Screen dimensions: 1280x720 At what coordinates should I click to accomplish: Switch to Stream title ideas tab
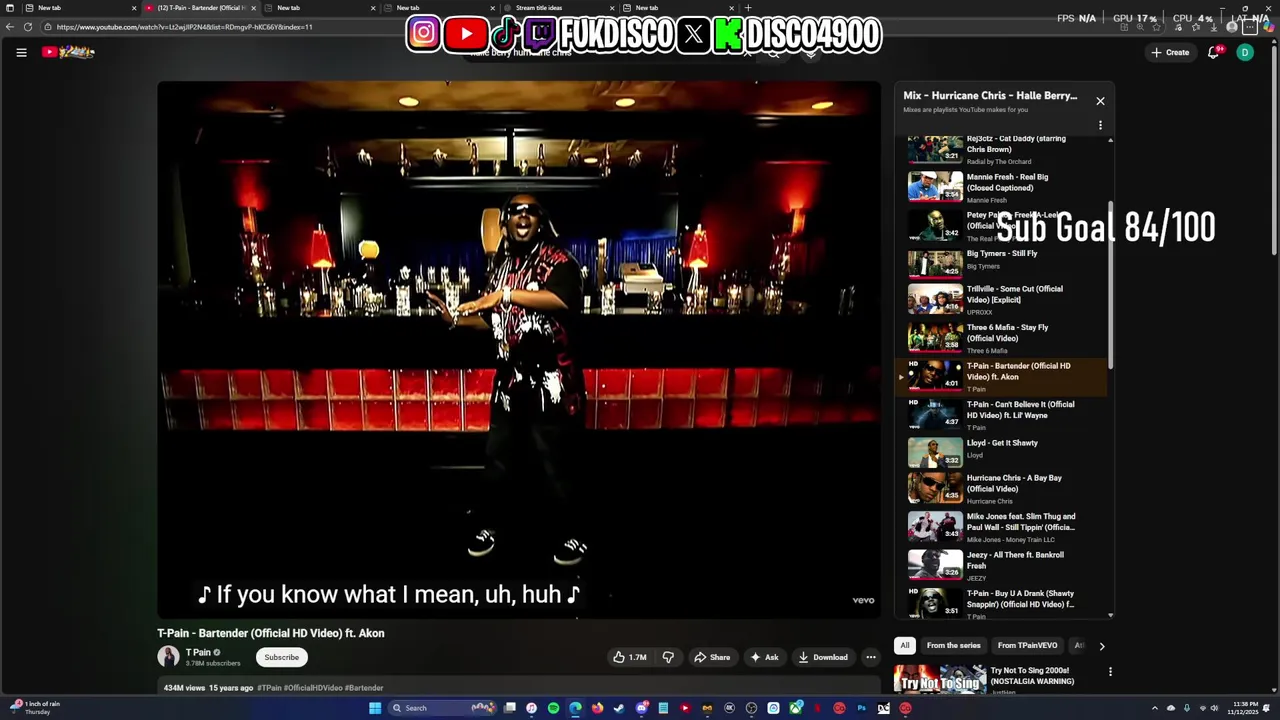click(558, 8)
